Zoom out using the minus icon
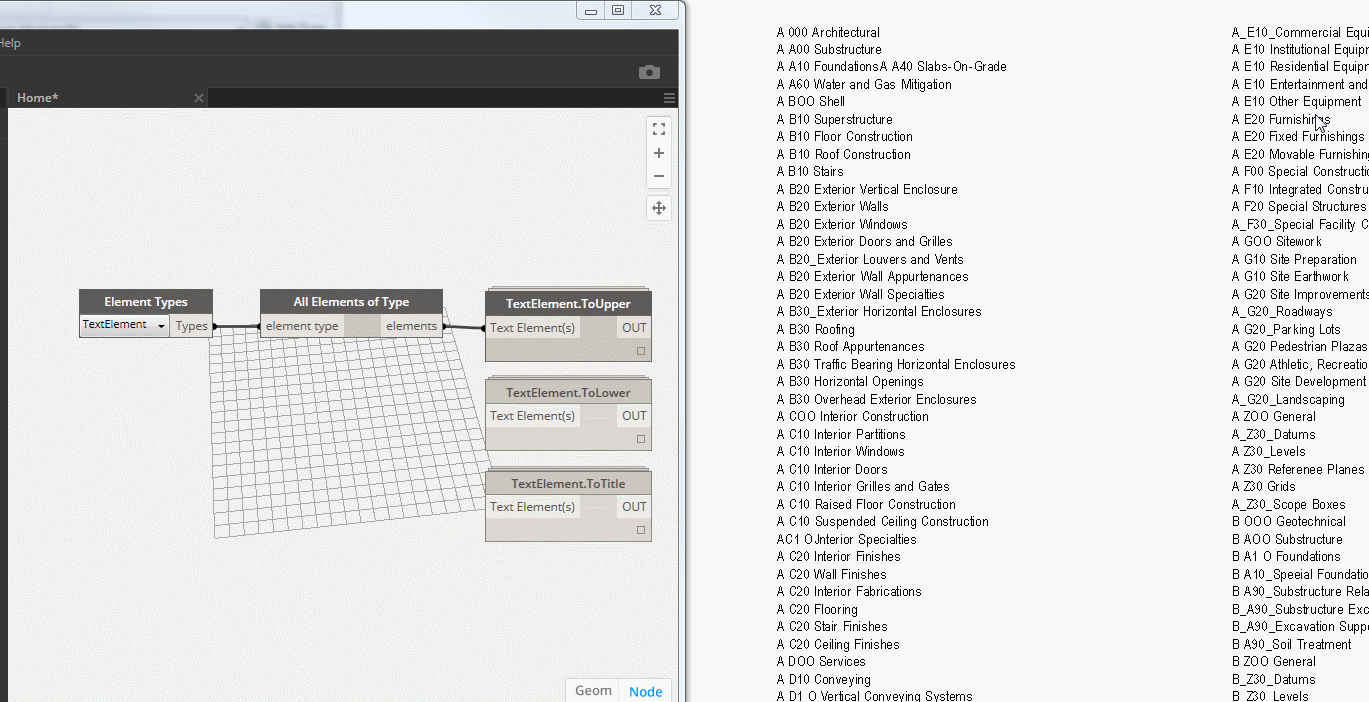Image resolution: width=1369 pixels, height=702 pixels. pos(658,175)
